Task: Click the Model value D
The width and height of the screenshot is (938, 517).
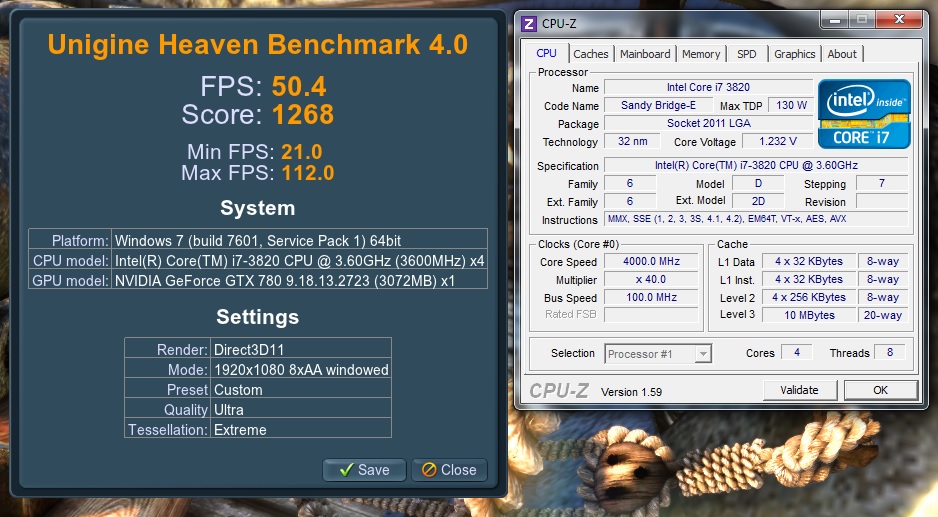Action: coord(758,183)
